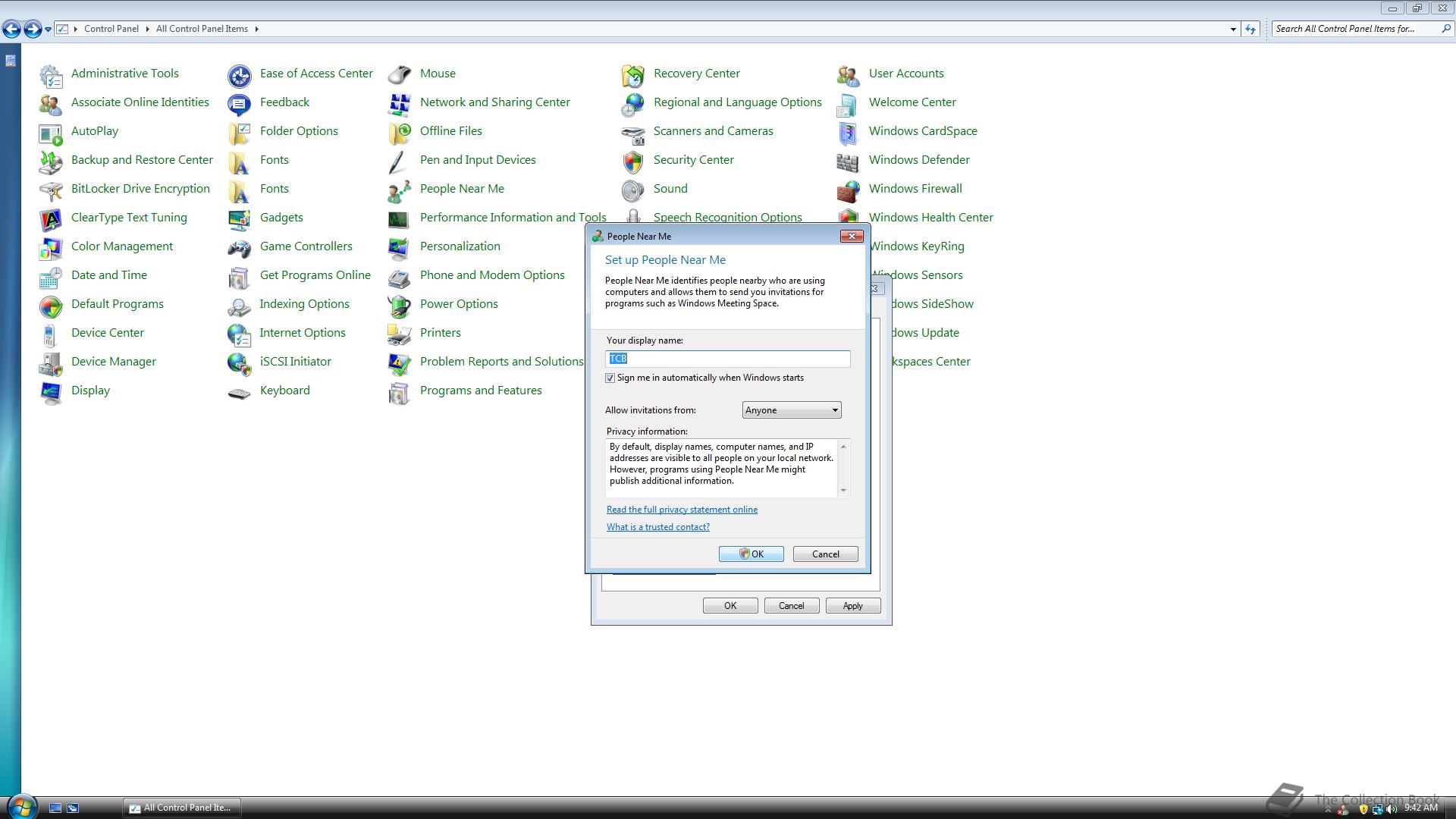Screen dimensions: 1456x819
Task: Click the Gadgets icon
Action: pyautogui.click(x=240, y=219)
